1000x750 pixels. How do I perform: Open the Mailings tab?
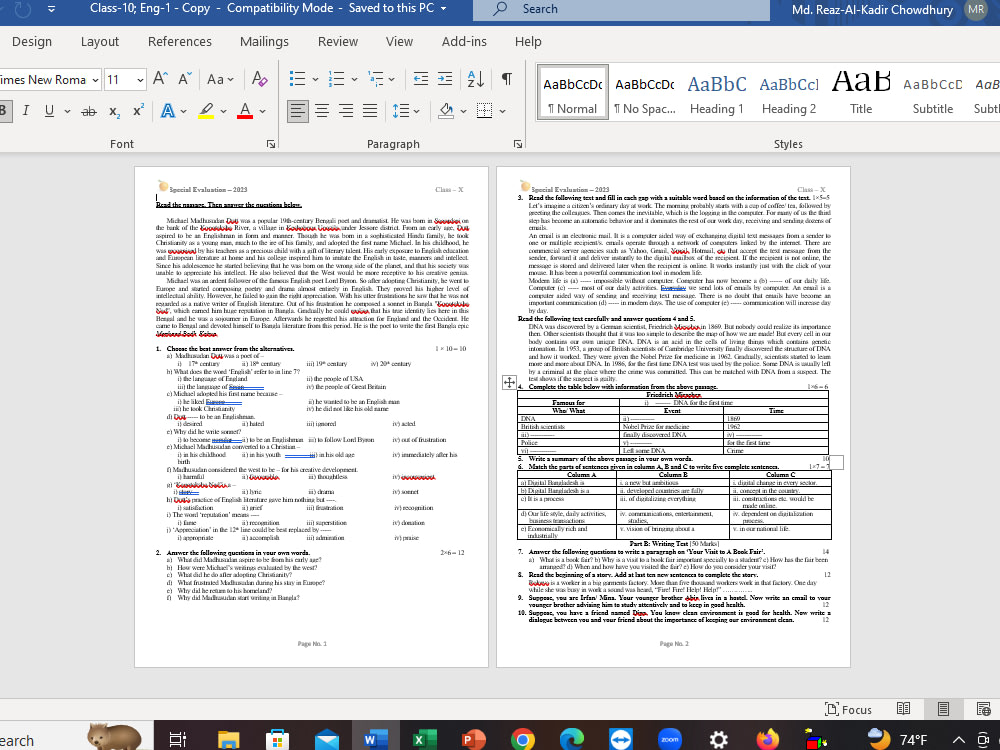(264, 41)
